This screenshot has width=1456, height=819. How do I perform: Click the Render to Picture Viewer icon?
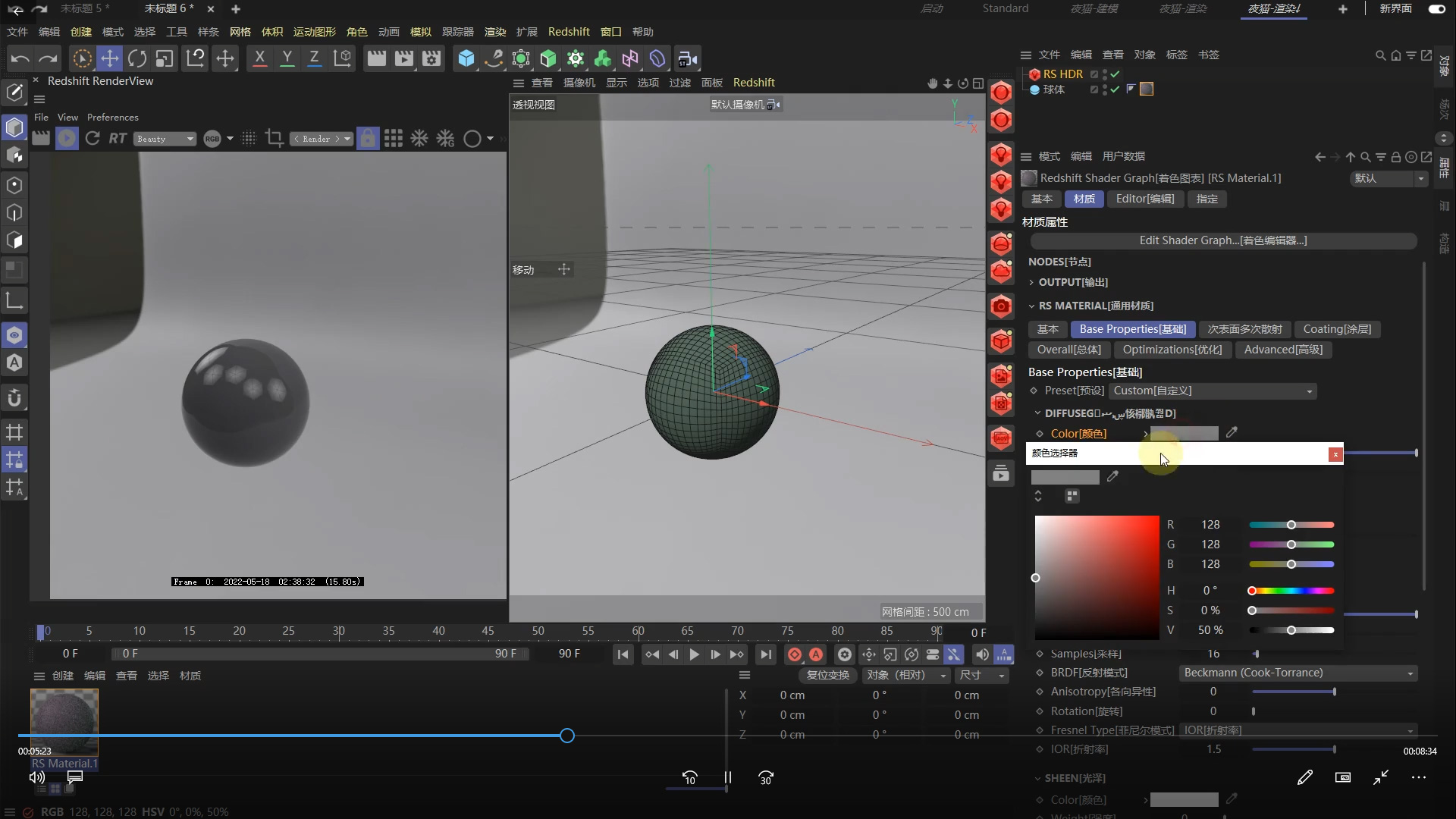[x=404, y=58]
